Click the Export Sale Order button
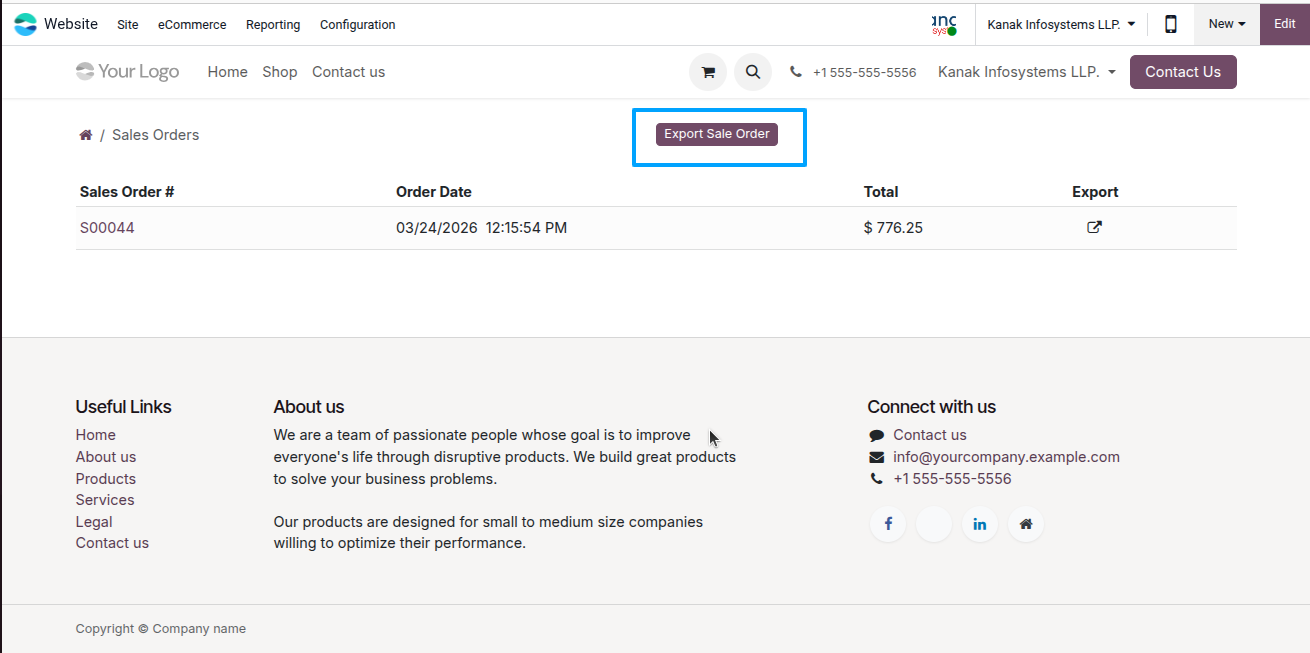 tap(717, 134)
